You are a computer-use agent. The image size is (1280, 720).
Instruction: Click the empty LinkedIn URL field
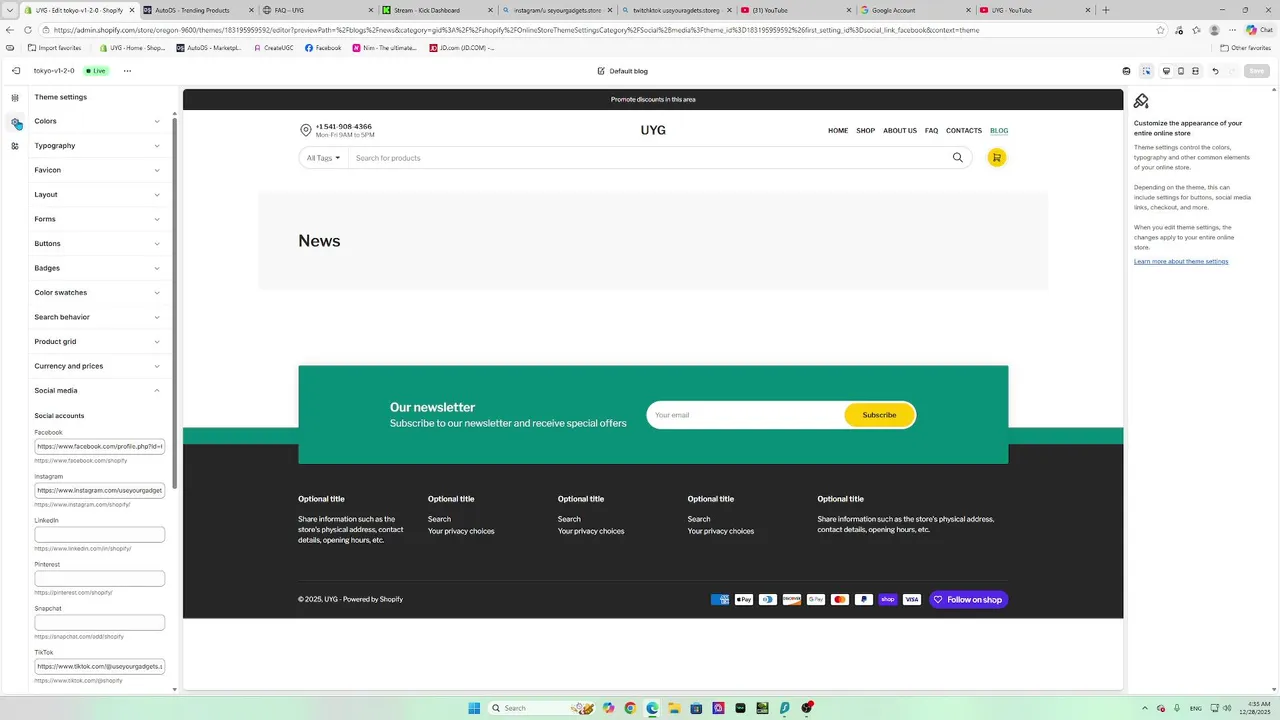click(99, 535)
